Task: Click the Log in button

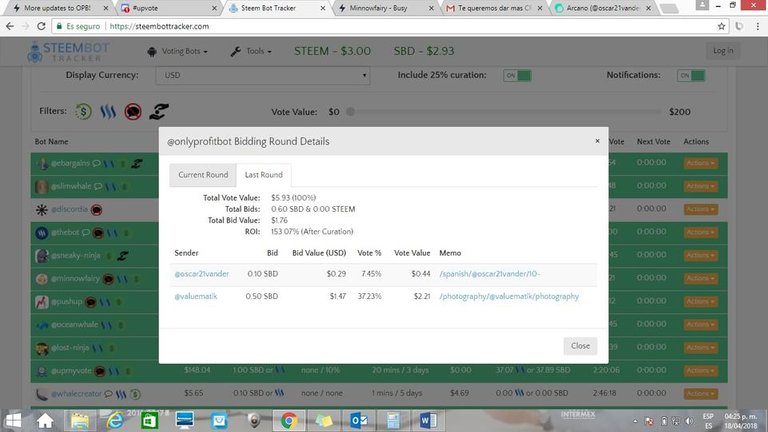Action: tap(723, 50)
